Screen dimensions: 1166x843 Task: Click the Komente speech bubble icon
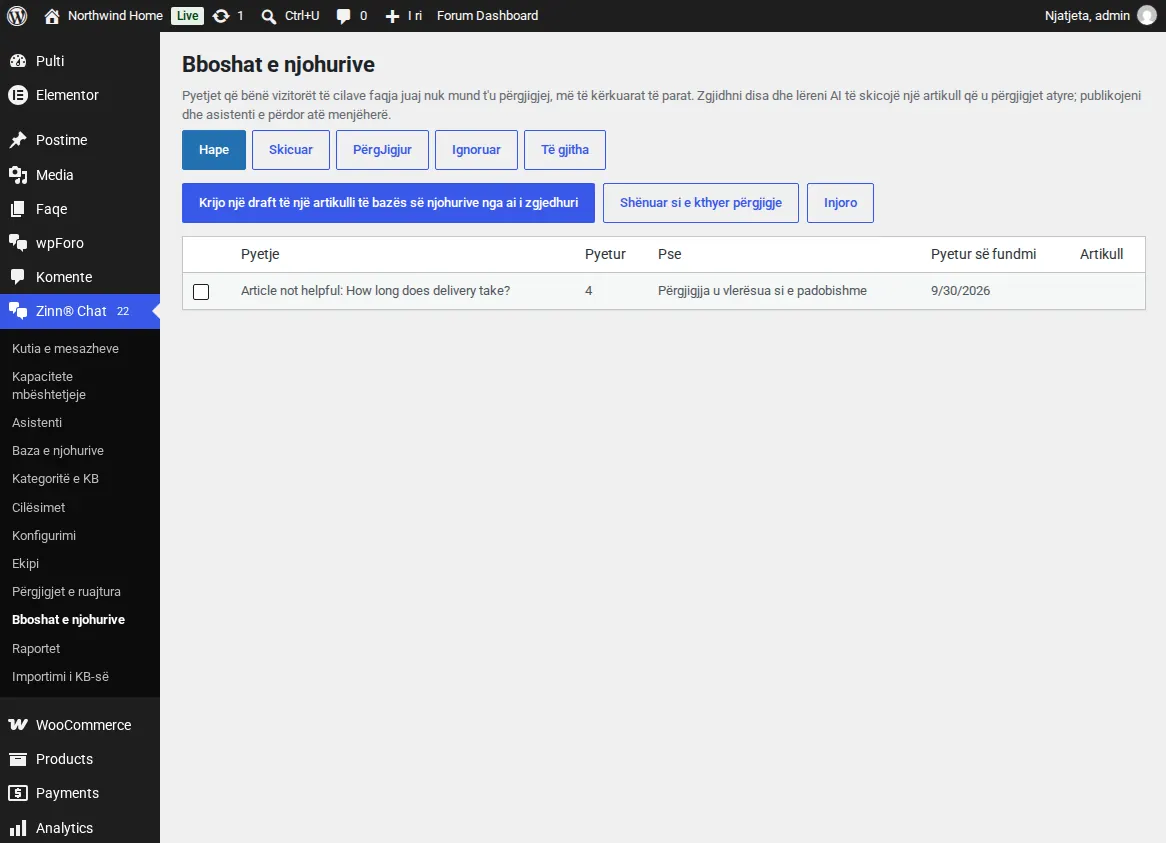click(x=18, y=277)
